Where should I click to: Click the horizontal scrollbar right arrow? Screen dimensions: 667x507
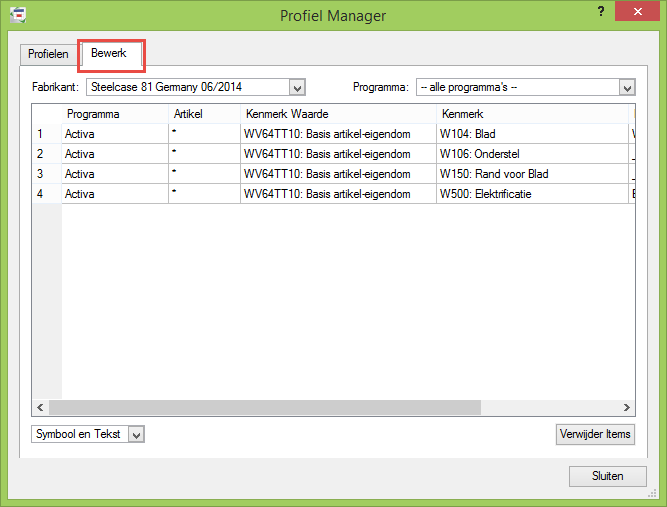click(627, 408)
